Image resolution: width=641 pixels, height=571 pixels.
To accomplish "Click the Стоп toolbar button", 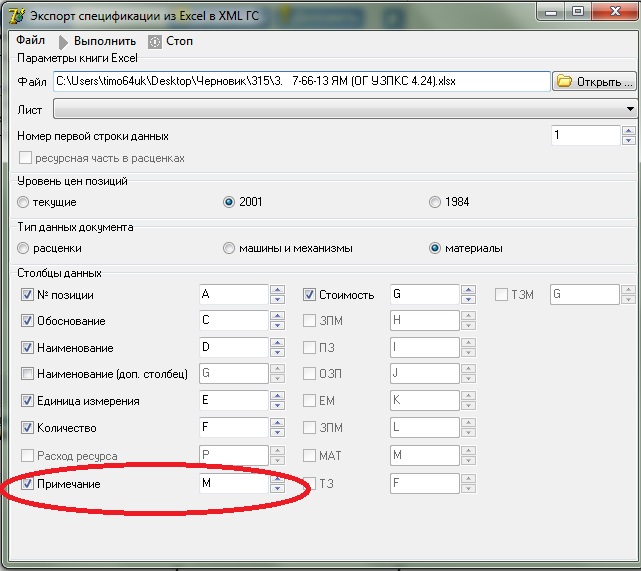I will [179, 41].
